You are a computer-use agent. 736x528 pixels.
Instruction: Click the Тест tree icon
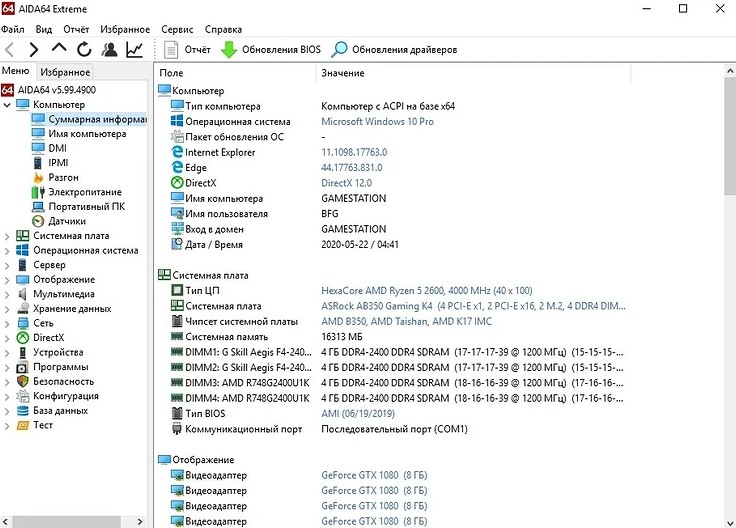(23, 425)
